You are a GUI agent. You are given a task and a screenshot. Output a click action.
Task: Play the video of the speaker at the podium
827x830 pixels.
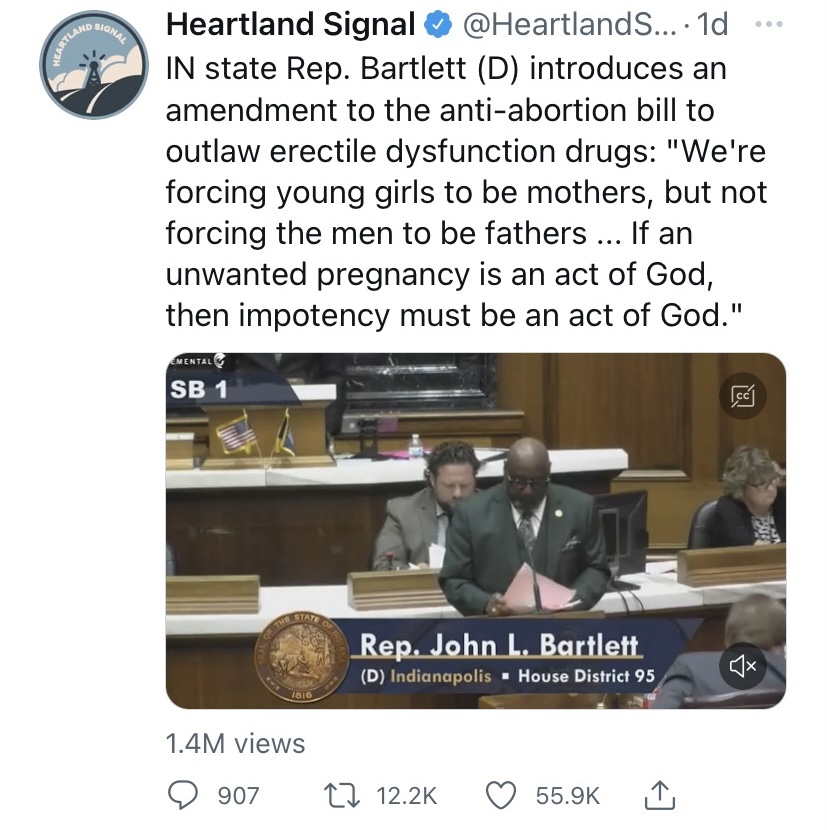coord(475,530)
